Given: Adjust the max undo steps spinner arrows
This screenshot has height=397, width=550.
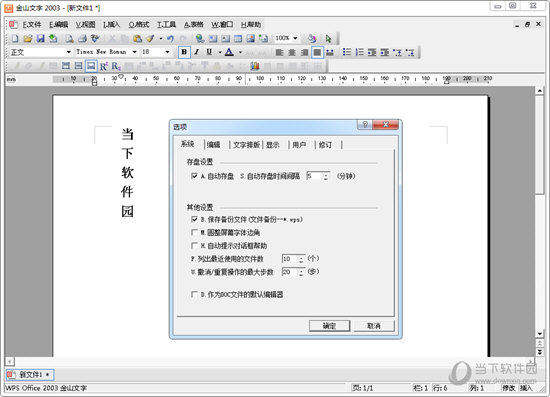Looking at the screenshot, I should (x=301, y=272).
